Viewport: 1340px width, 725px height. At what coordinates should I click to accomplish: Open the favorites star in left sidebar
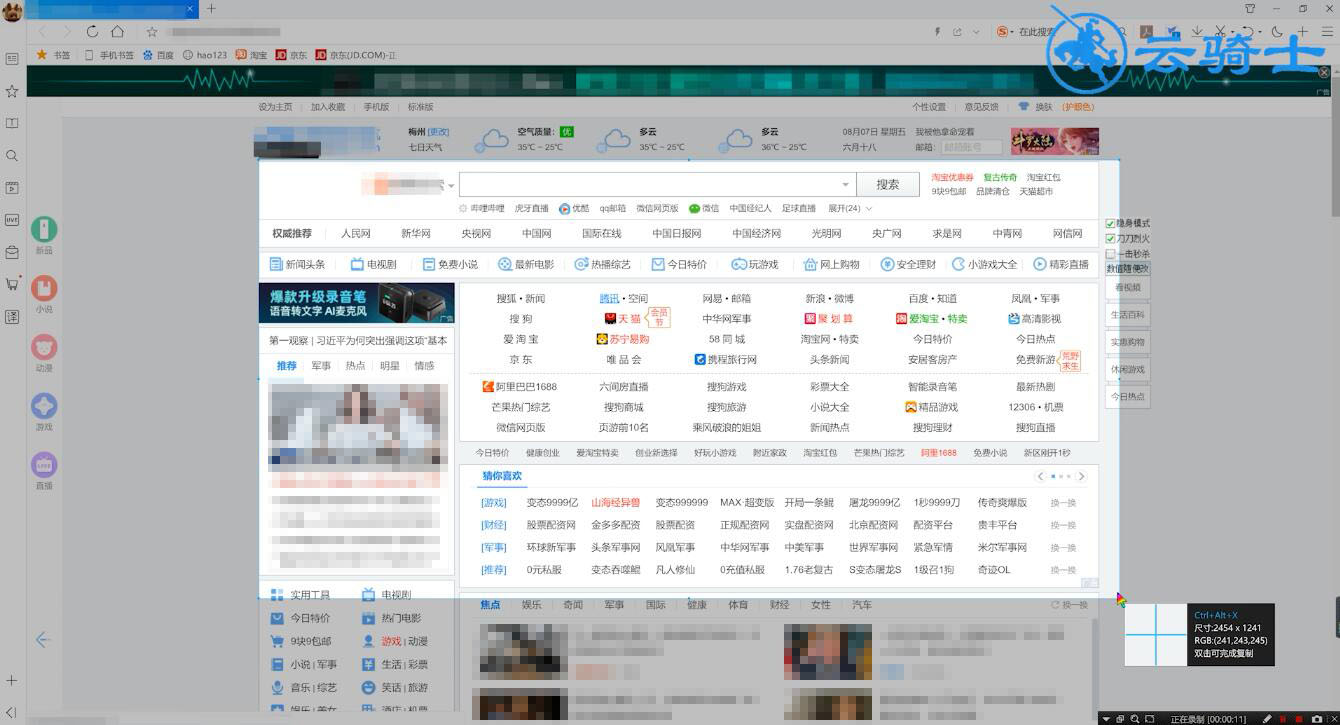click(x=12, y=91)
